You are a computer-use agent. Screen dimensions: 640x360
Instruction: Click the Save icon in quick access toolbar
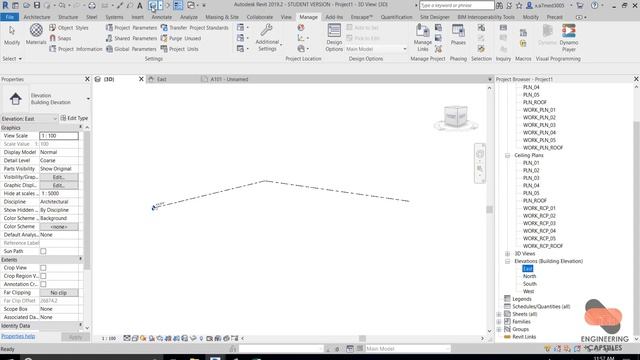[x=37, y=5]
